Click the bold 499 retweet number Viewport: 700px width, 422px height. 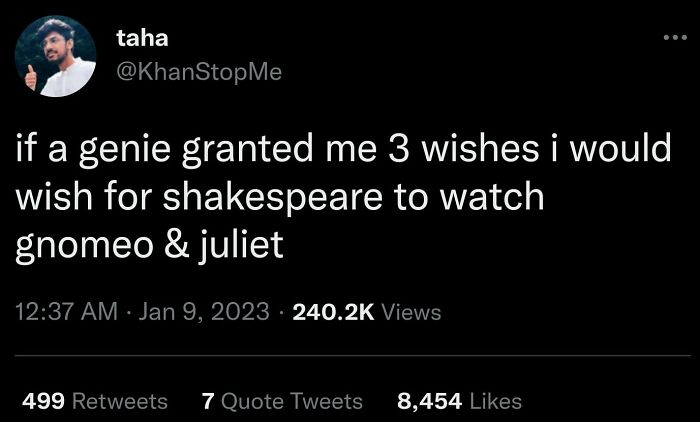coord(43,401)
